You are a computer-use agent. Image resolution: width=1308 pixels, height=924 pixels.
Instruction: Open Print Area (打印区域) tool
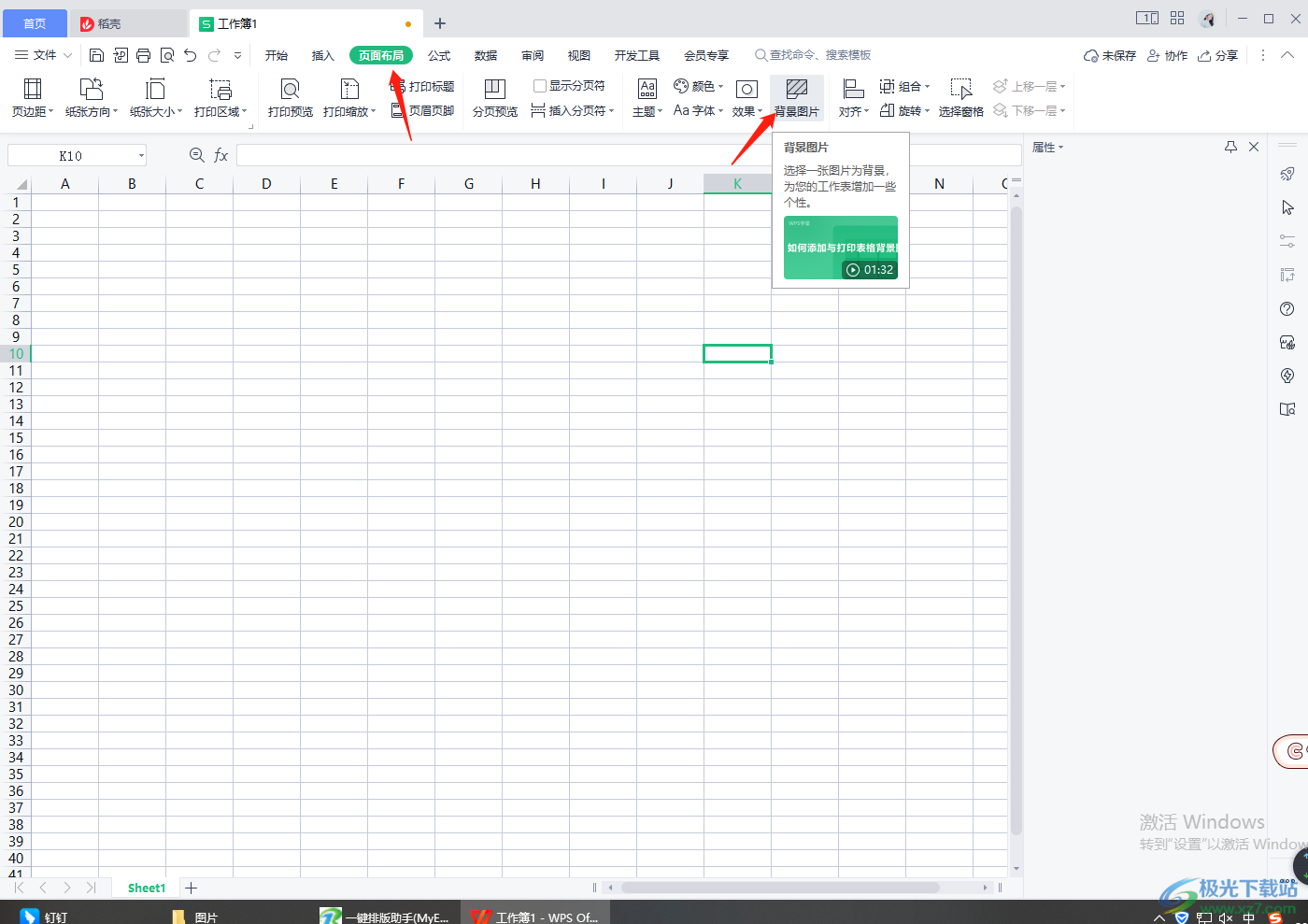point(220,97)
